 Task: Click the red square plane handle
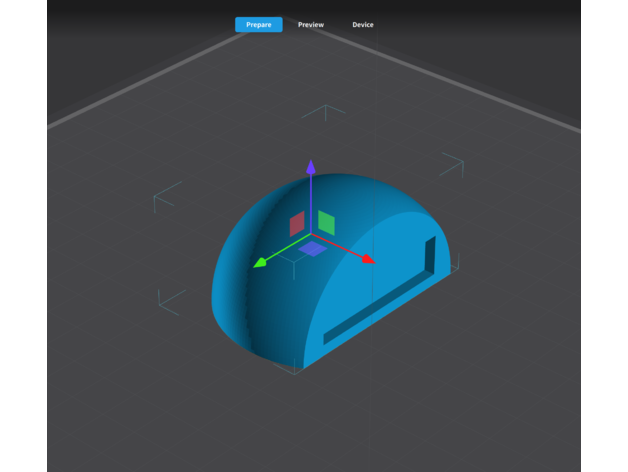coord(297,223)
